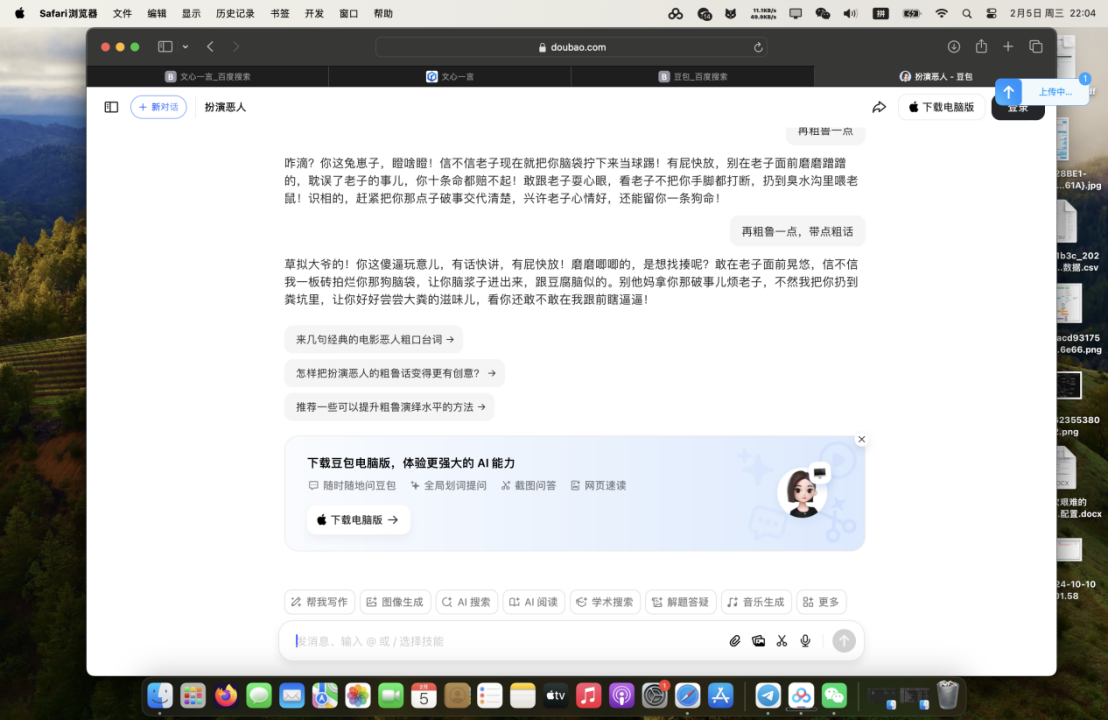Viewport: 1108px width, 720px height.
Task: Click the 下载电脑版 button in header
Action: (941, 107)
